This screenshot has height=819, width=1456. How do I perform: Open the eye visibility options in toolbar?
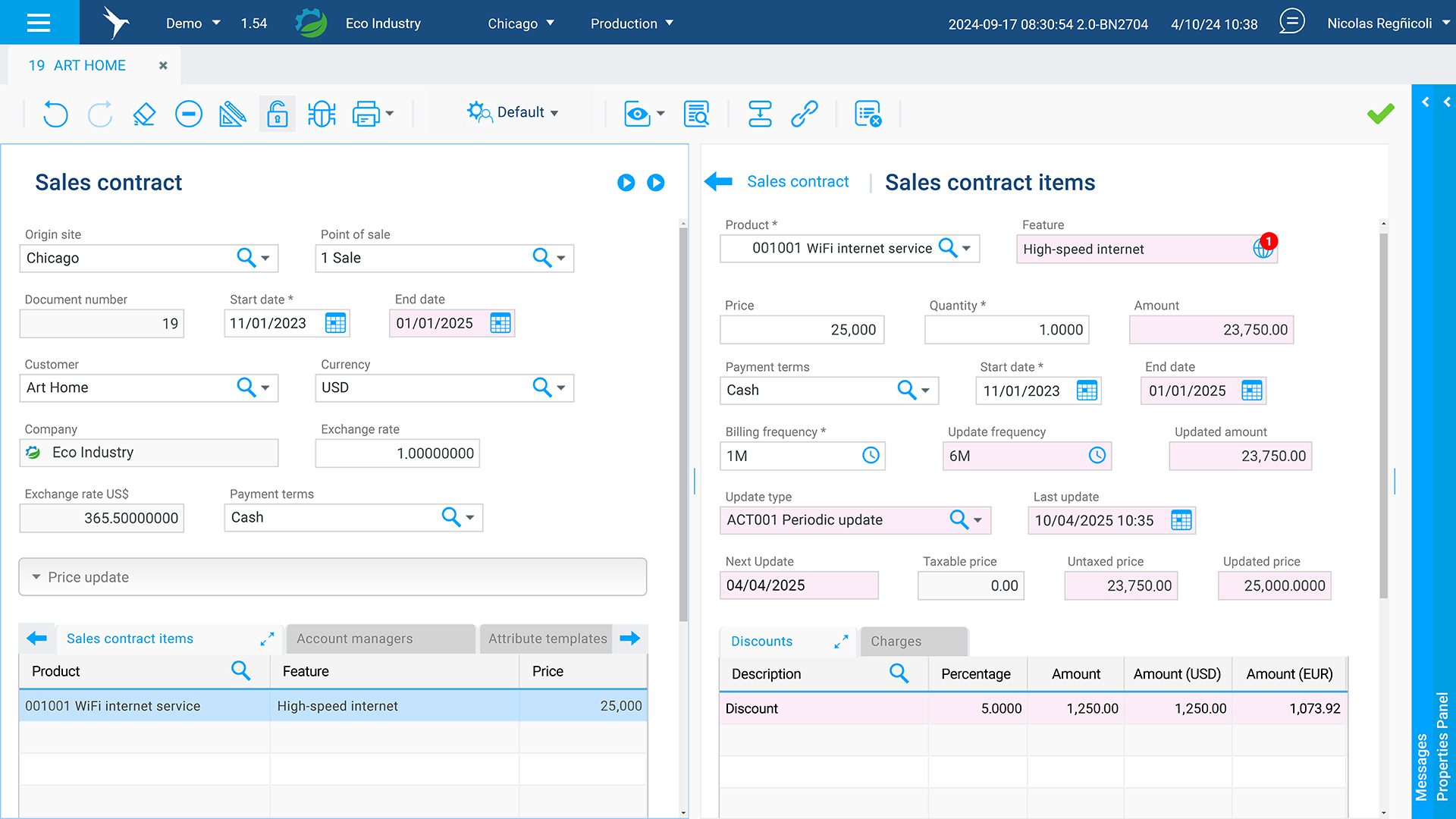(643, 114)
